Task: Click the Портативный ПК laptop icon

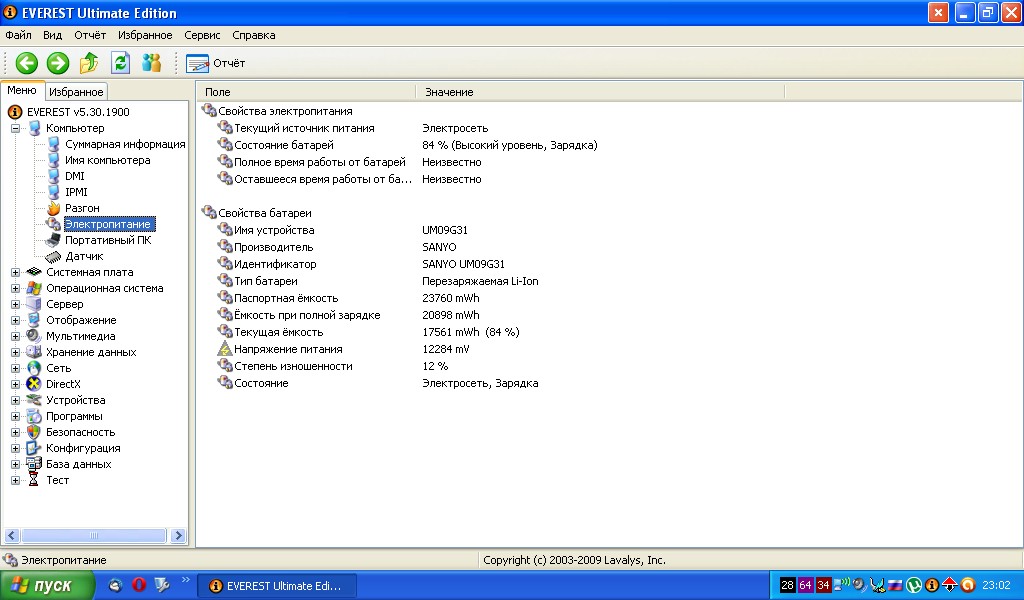Action: coord(53,240)
